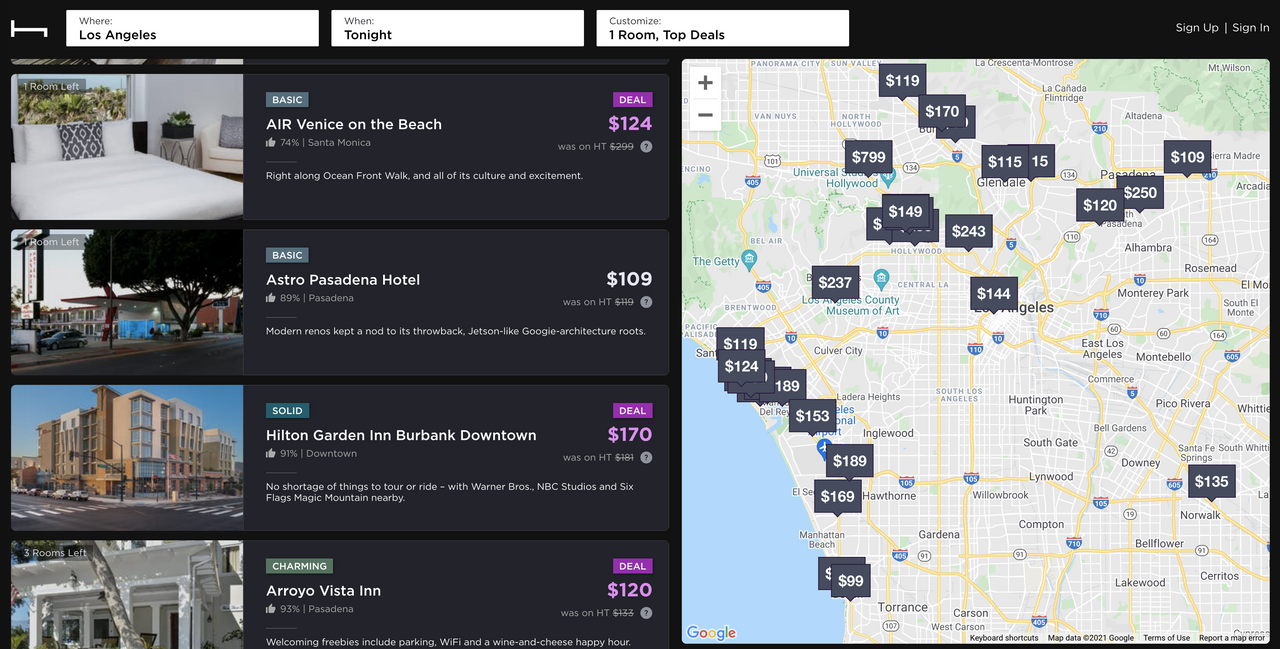
Task: Click the help icon beside AIR Venice price
Action: [646, 147]
